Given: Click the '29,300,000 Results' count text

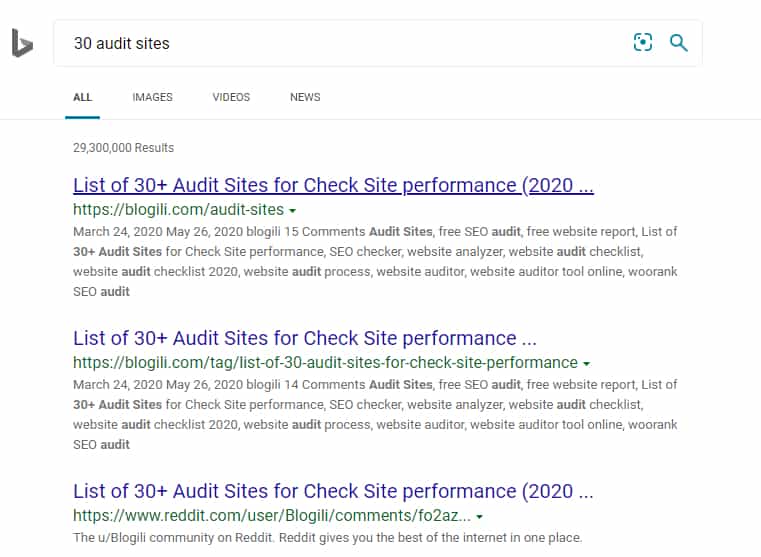Looking at the screenshot, I should tap(123, 148).
